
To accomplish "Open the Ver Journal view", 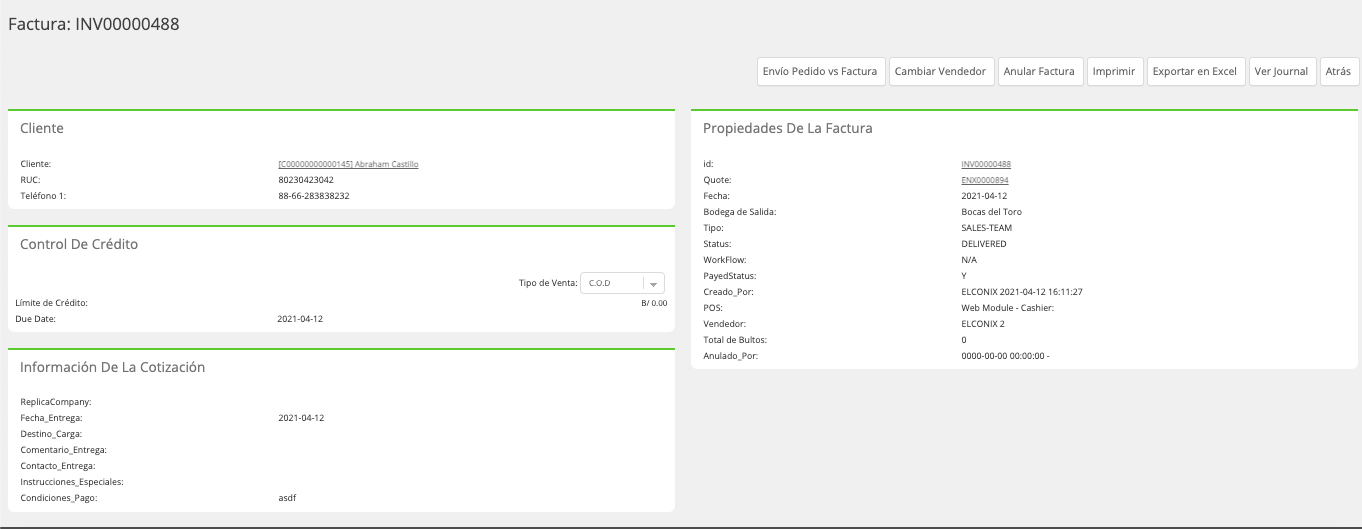I will pyautogui.click(x=1283, y=71).
